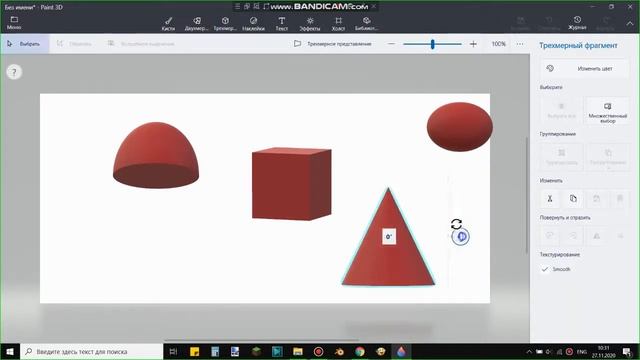Open the Меню folder menu
This screenshot has height=360, width=640.
point(14,23)
